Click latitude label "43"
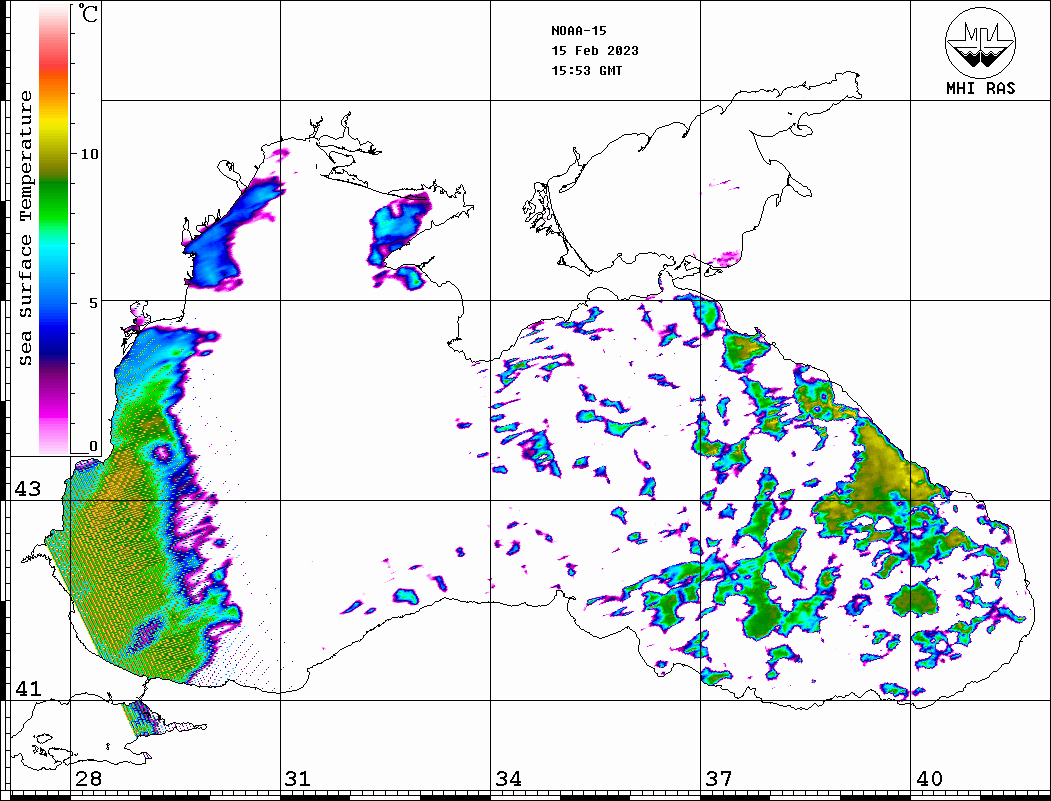The height and width of the screenshot is (801, 1051). tap(27, 489)
